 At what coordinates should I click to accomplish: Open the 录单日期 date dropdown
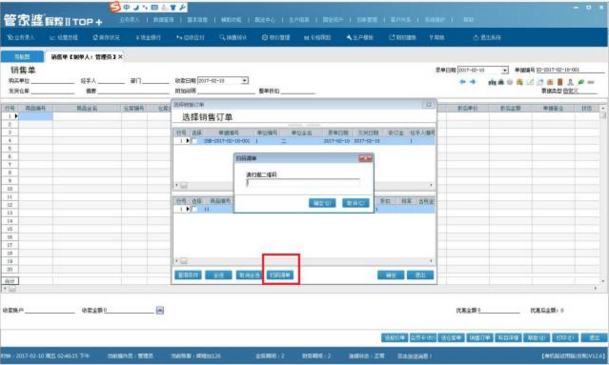coord(505,70)
